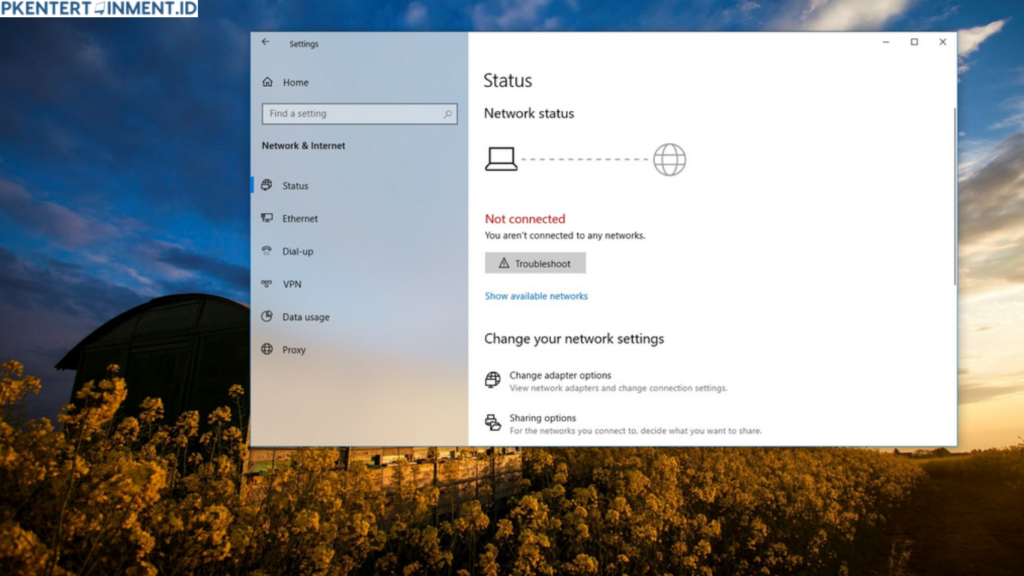
Task: Open Data usage via the pie chart icon
Action: pos(265,317)
